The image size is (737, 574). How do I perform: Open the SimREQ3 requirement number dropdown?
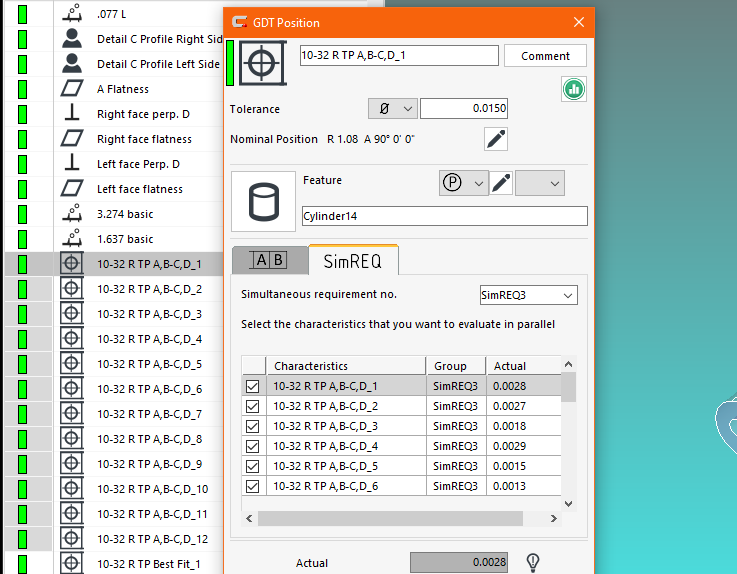tap(527, 295)
